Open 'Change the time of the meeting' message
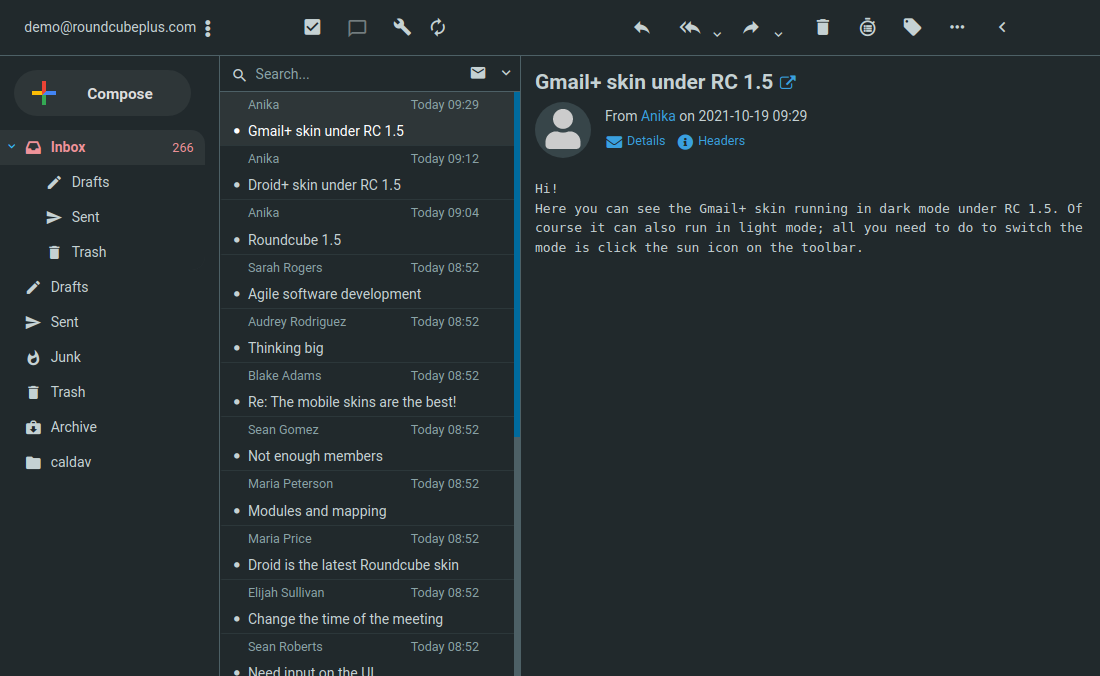Screen dimensions: 1100x676 point(367,606)
